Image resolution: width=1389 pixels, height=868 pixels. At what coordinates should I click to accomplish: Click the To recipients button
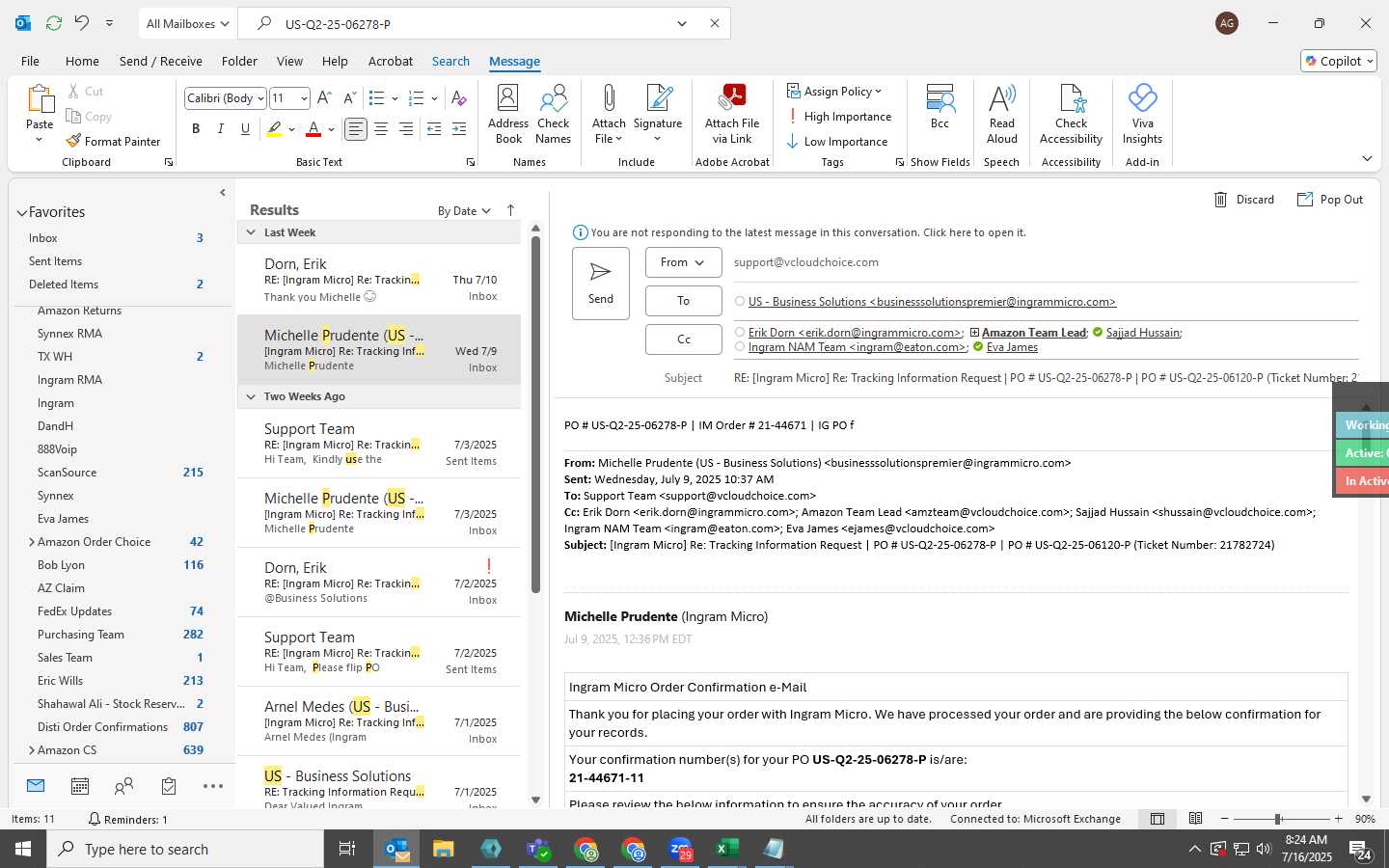[684, 301]
